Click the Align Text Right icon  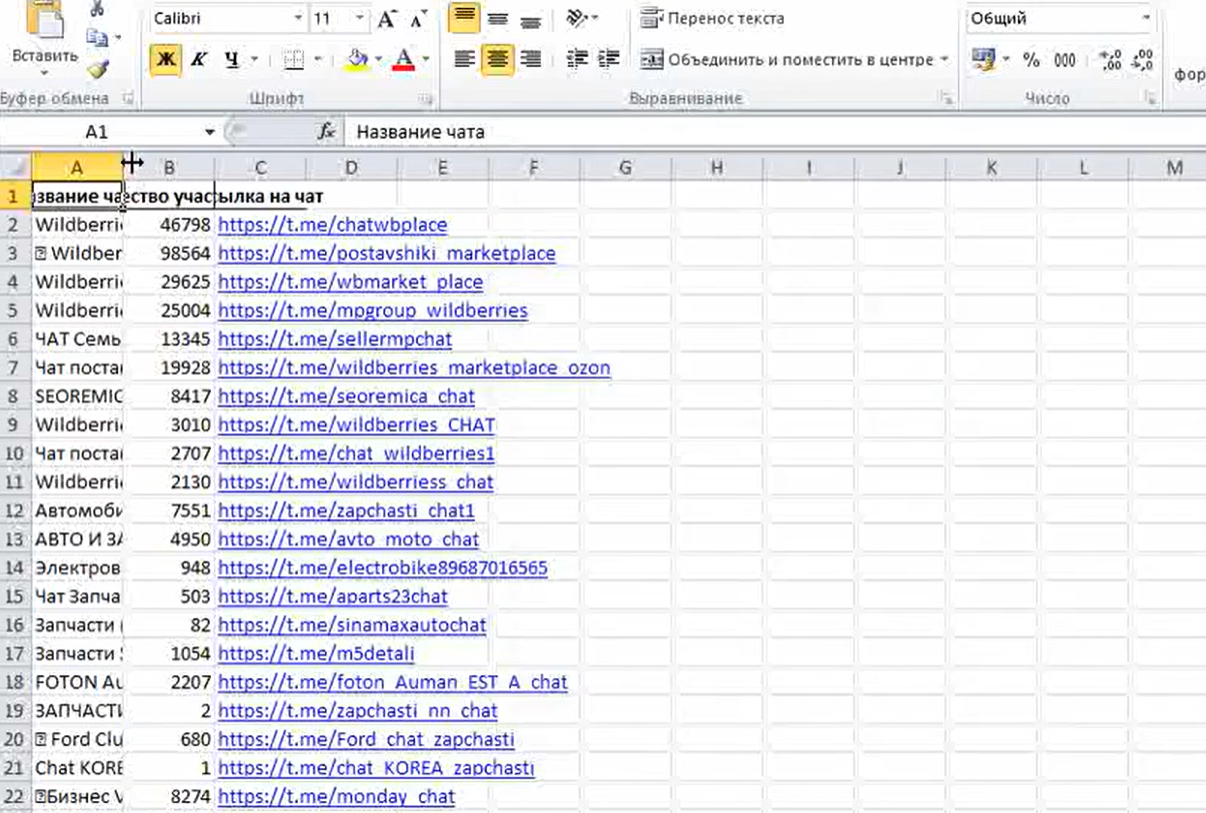pyautogui.click(x=531, y=60)
